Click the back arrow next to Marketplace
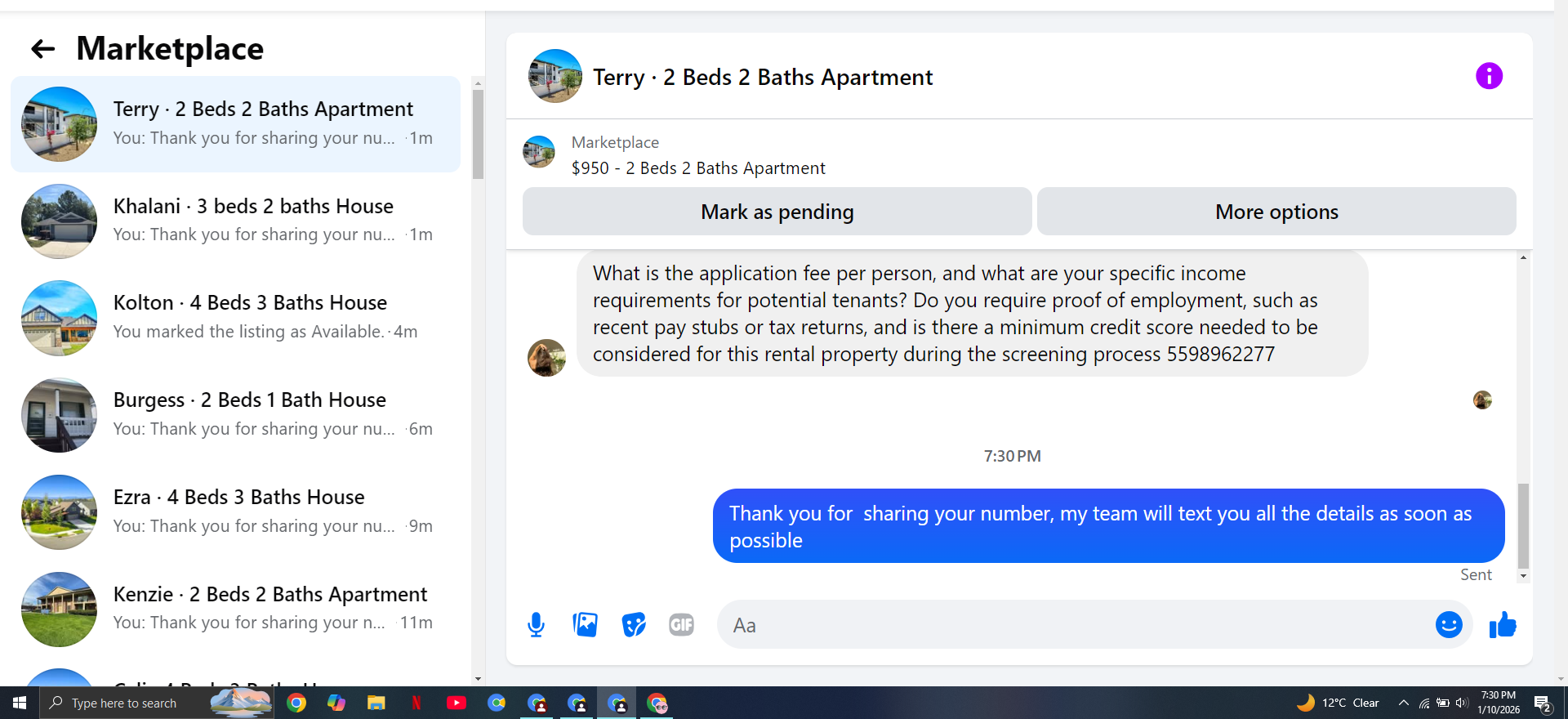Screen dimensions: 1568x719 click(x=42, y=49)
